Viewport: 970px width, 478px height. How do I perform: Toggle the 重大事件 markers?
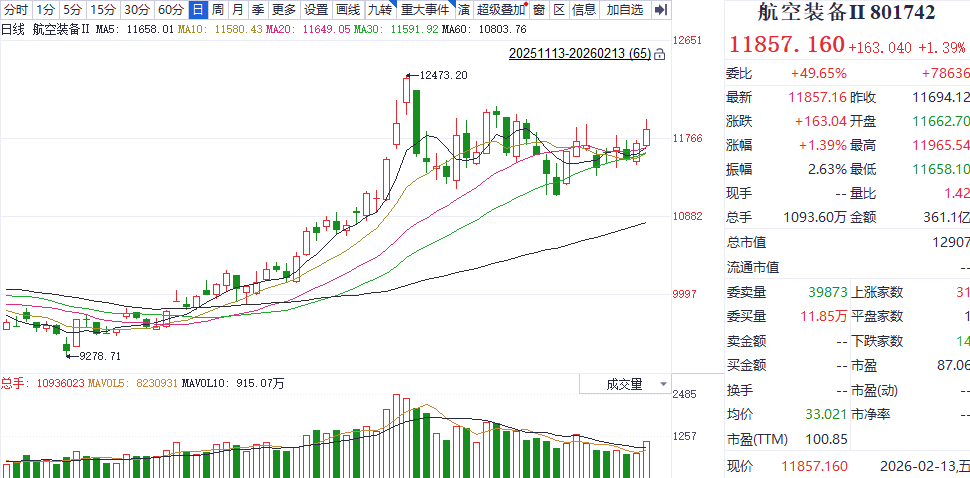[x=425, y=10]
